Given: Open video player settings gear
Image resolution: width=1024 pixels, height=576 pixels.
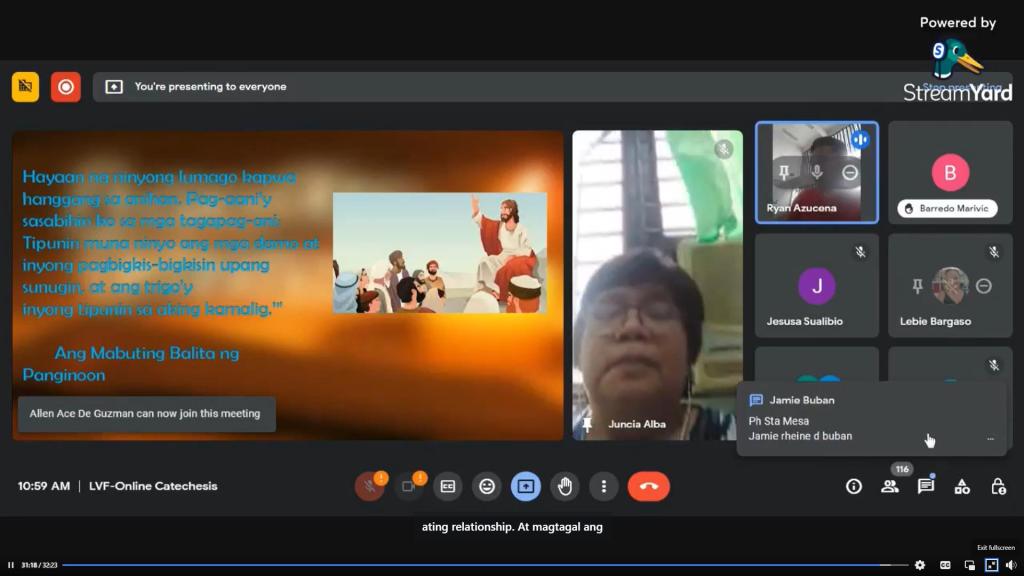Looking at the screenshot, I should coord(920,565).
